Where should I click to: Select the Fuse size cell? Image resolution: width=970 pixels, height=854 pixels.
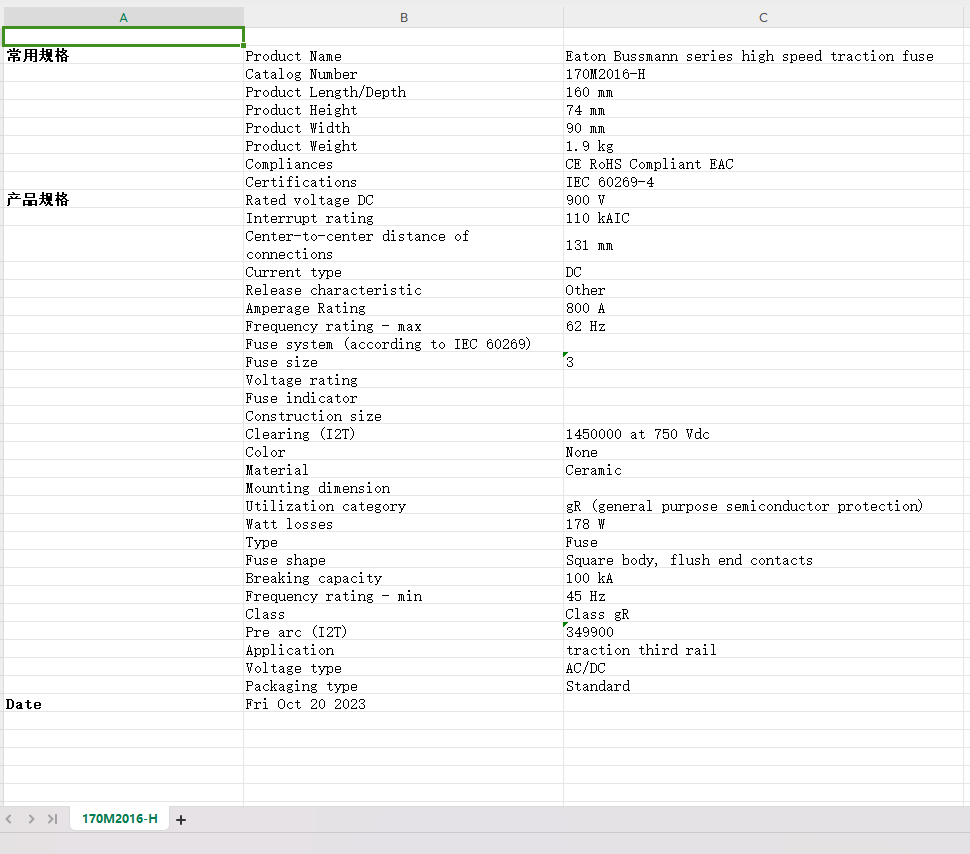point(403,361)
